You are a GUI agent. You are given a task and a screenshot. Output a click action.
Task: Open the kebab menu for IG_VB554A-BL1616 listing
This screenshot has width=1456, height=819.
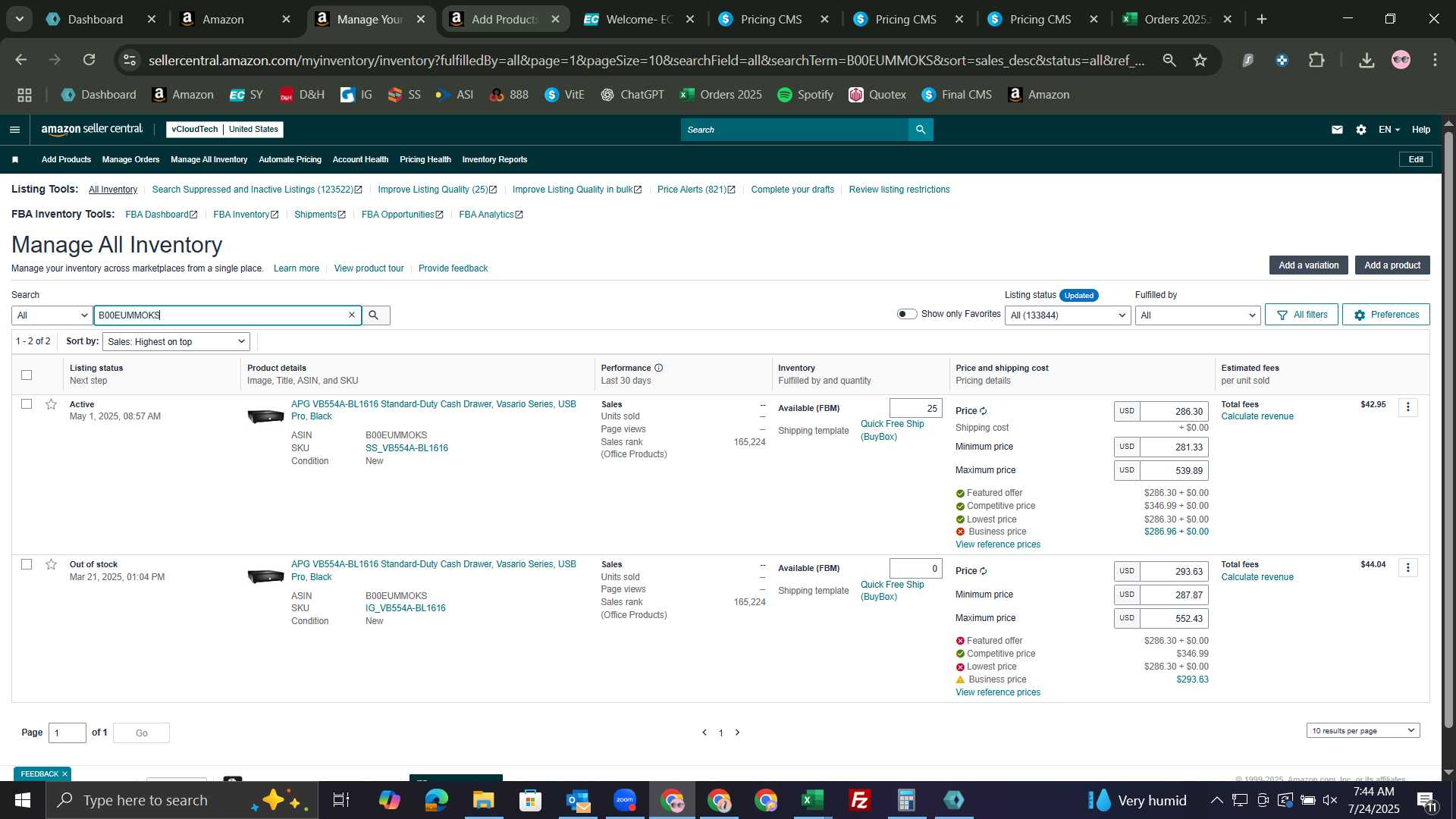point(1408,568)
